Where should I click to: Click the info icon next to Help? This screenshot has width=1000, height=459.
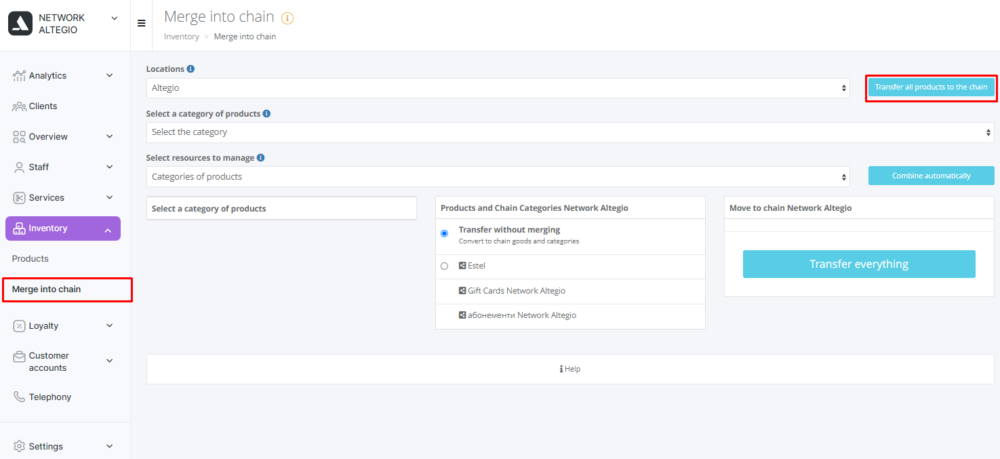pyautogui.click(x=561, y=369)
